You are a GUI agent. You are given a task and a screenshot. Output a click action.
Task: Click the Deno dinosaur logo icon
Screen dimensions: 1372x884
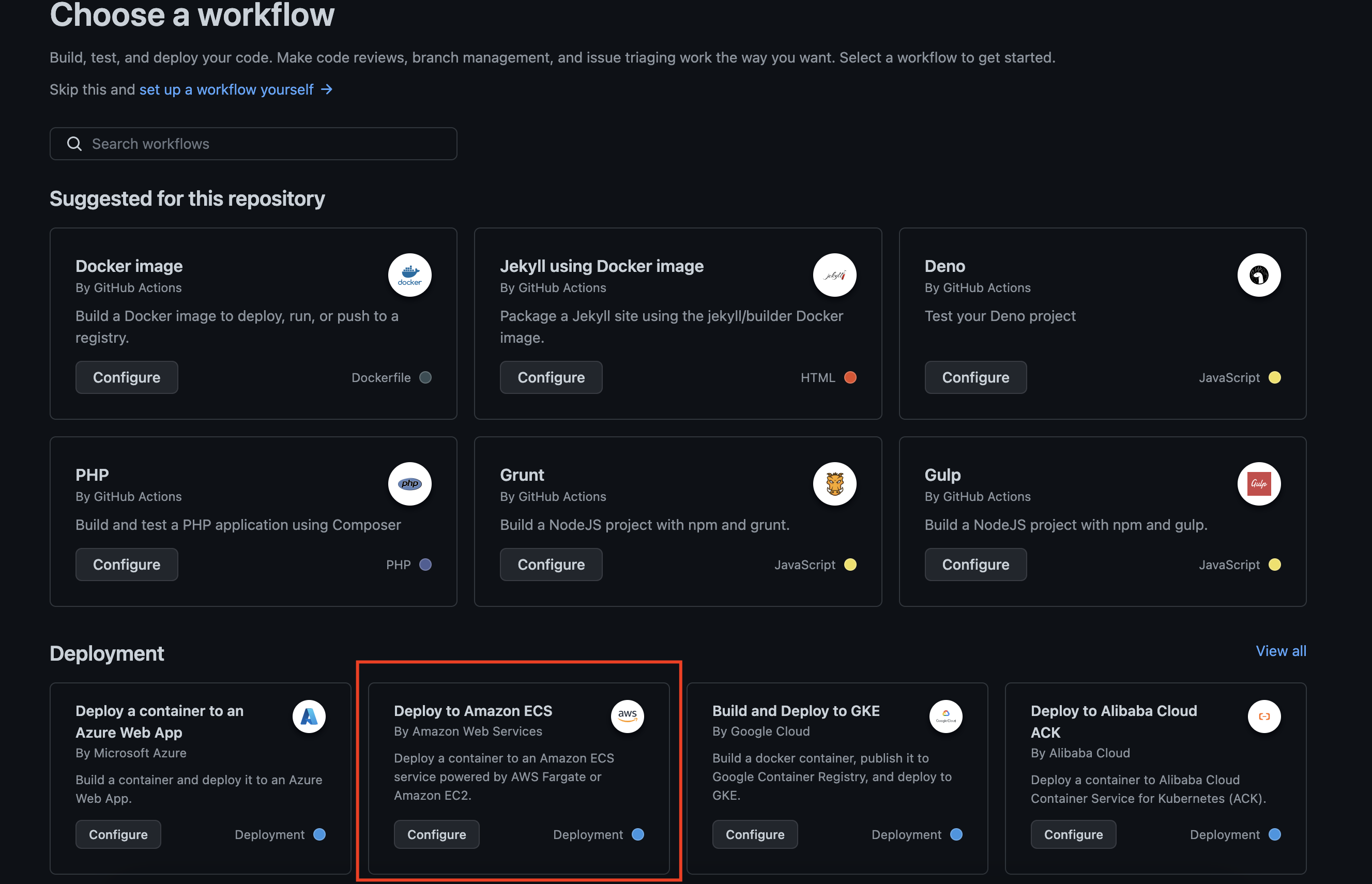pos(1258,275)
